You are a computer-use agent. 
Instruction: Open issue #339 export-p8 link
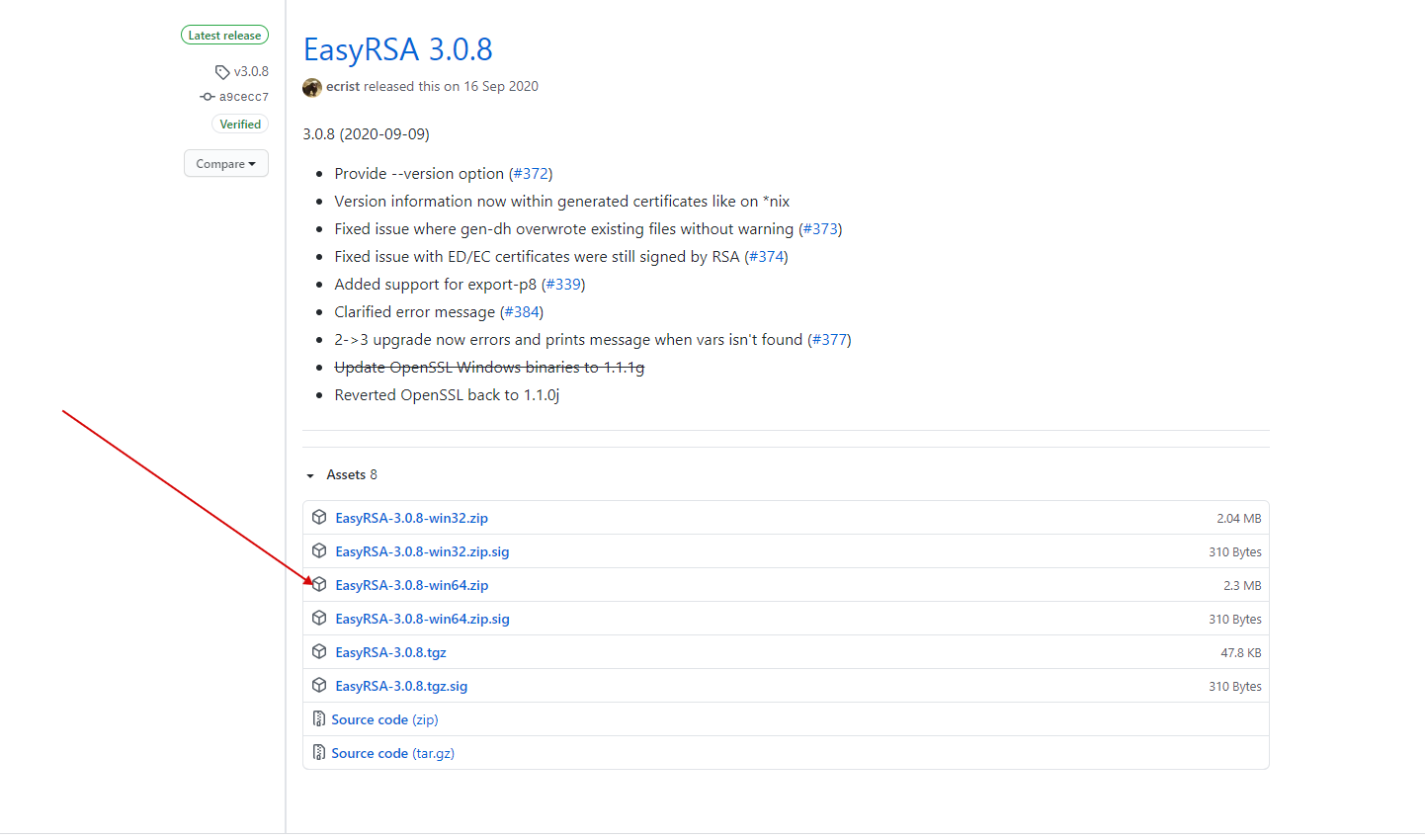tap(563, 285)
